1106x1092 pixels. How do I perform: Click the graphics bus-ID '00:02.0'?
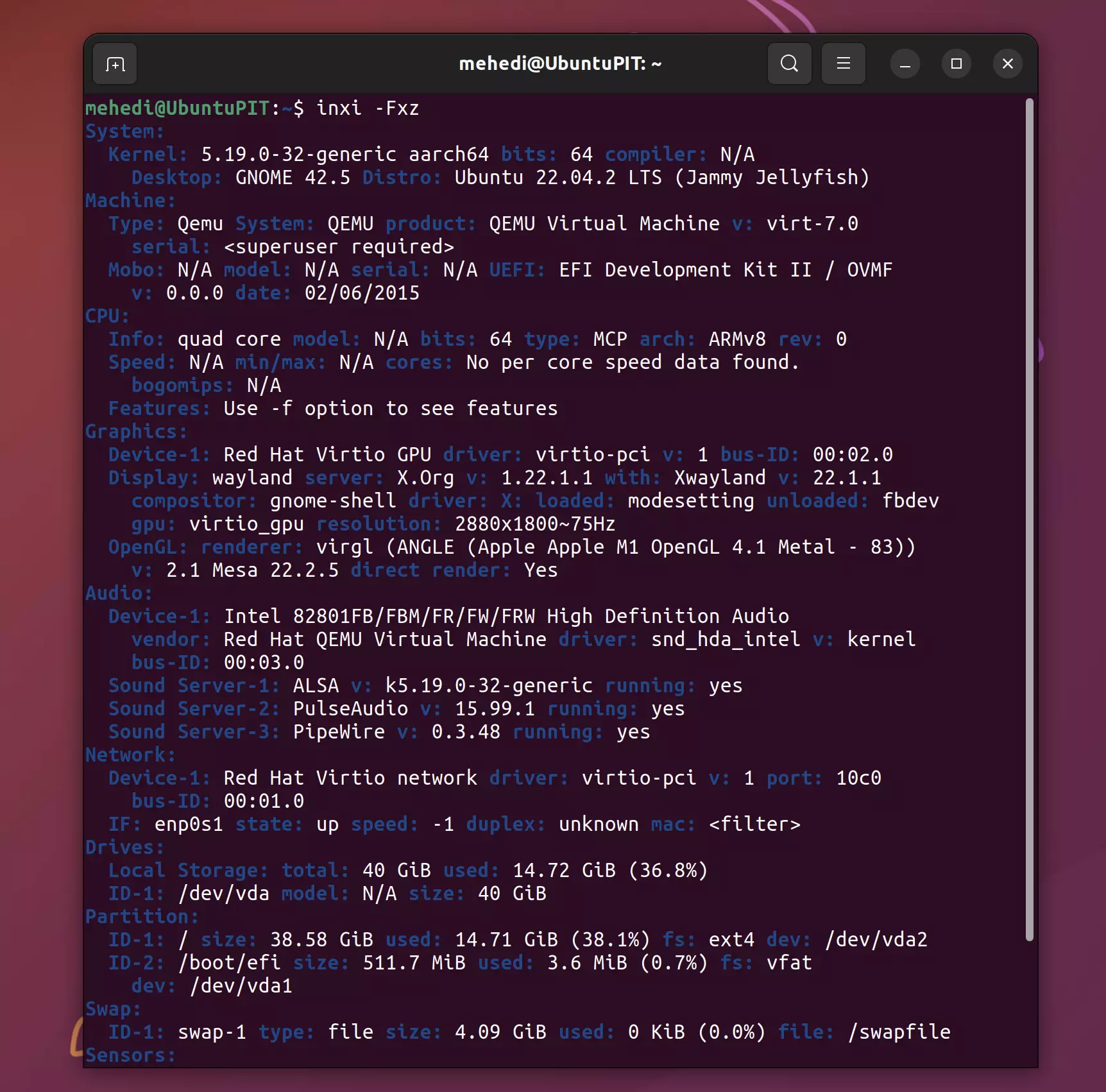click(x=853, y=454)
